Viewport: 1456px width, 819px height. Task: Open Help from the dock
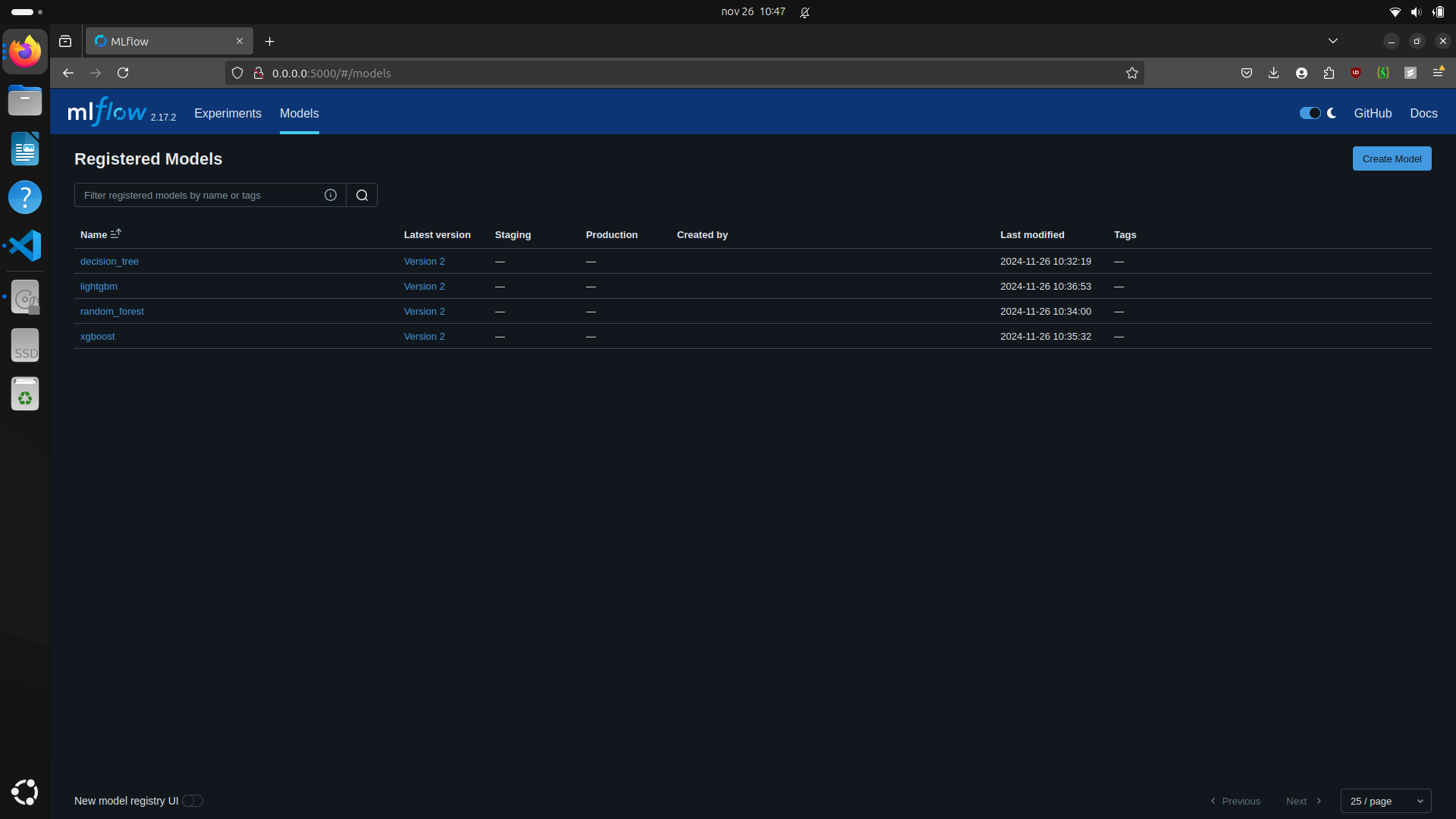pyautogui.click(x=25, y=197)
